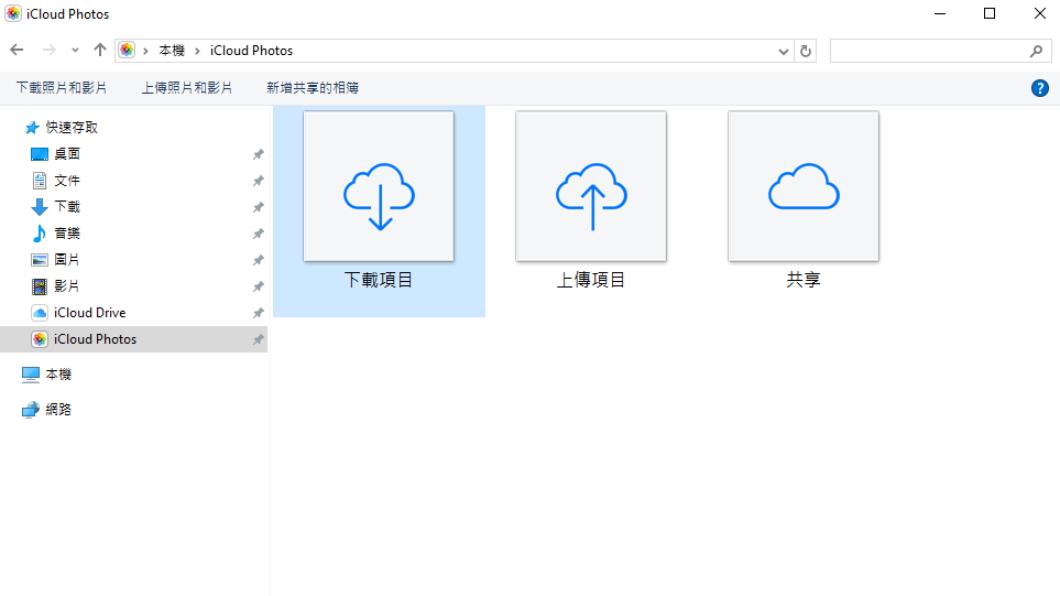Click the search magnifier icon
Image resolution: width=1060 pixels, height=596 pixels.
click(1036, 51)
